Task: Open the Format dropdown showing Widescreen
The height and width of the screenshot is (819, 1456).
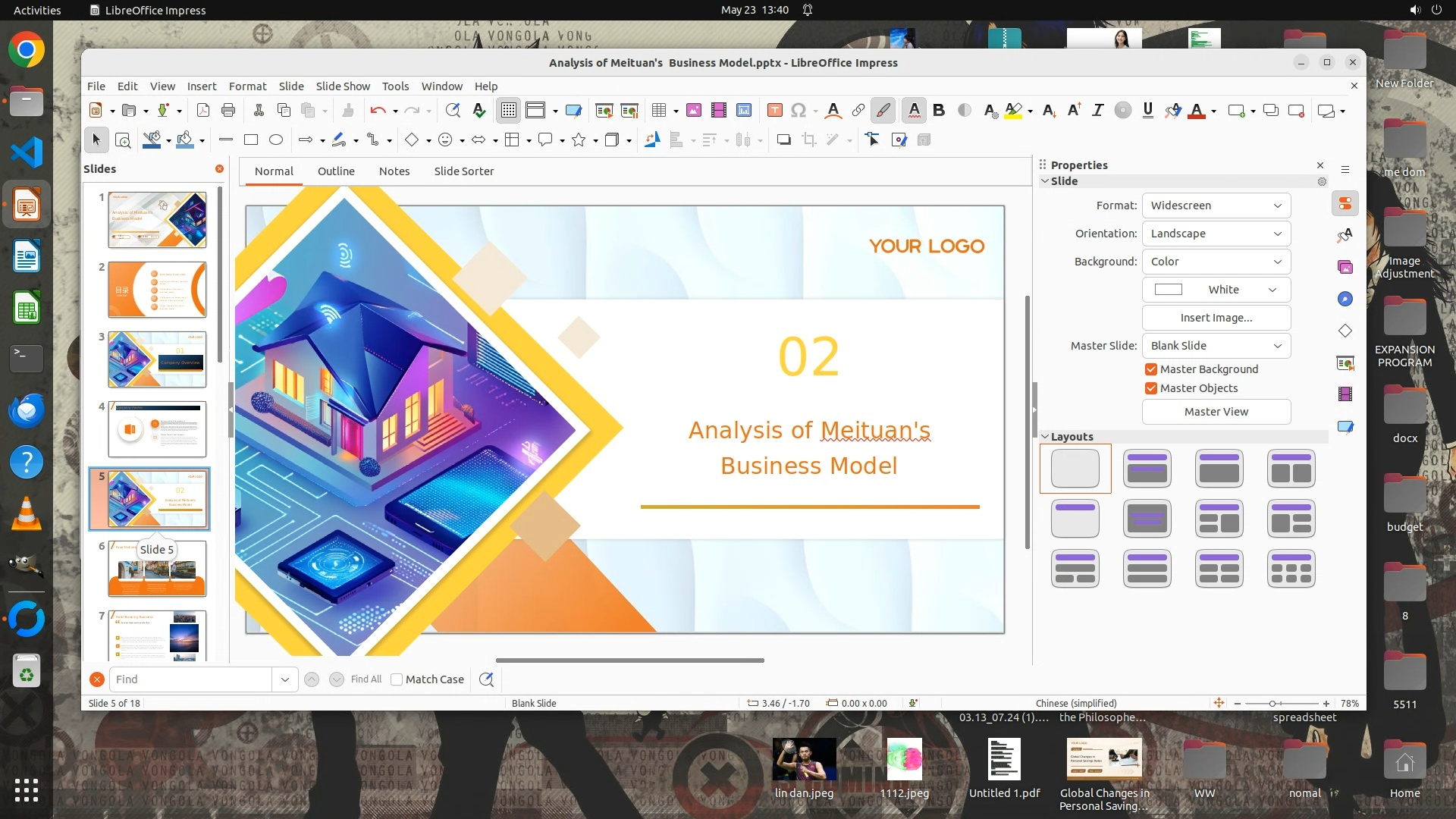Action: coord(1216,206)
